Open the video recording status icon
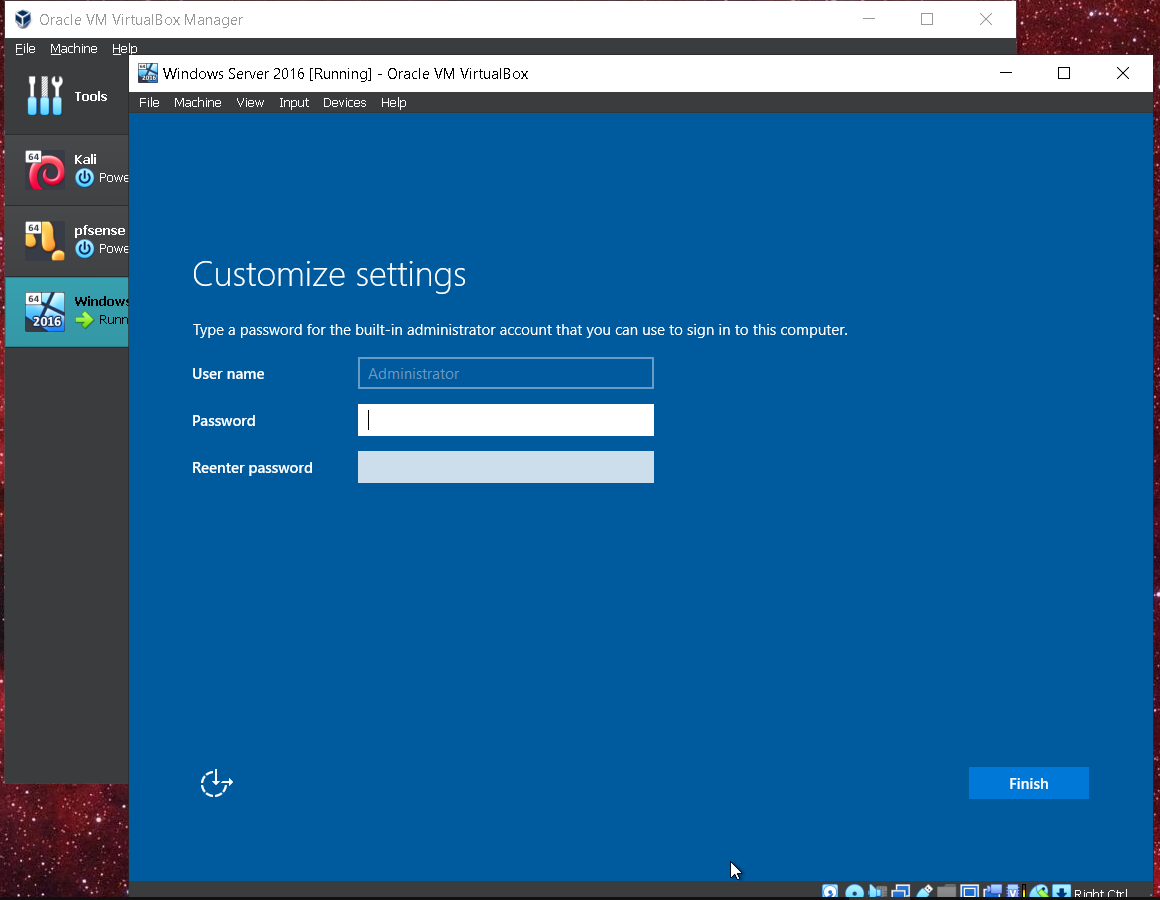Viewport: 1160px width, 900px height. [x=994, y=890]
